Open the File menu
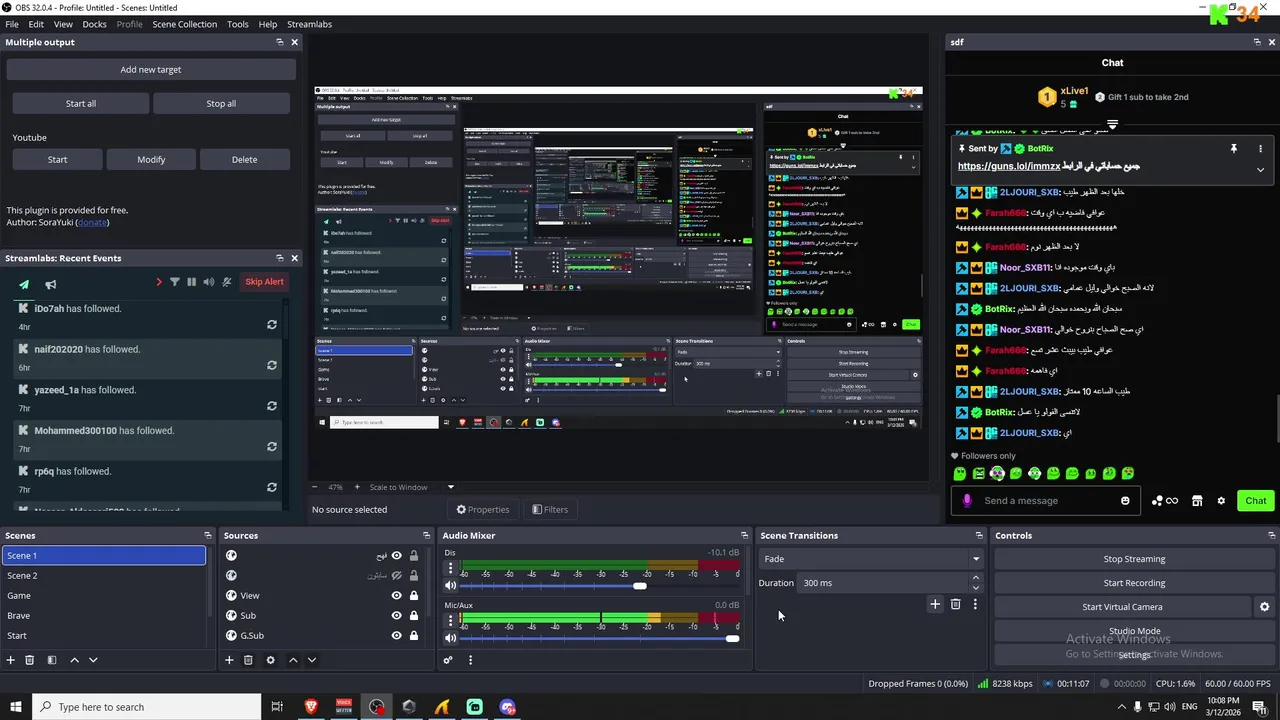Screen dimensions: 1280x720 tap(12, 24)
